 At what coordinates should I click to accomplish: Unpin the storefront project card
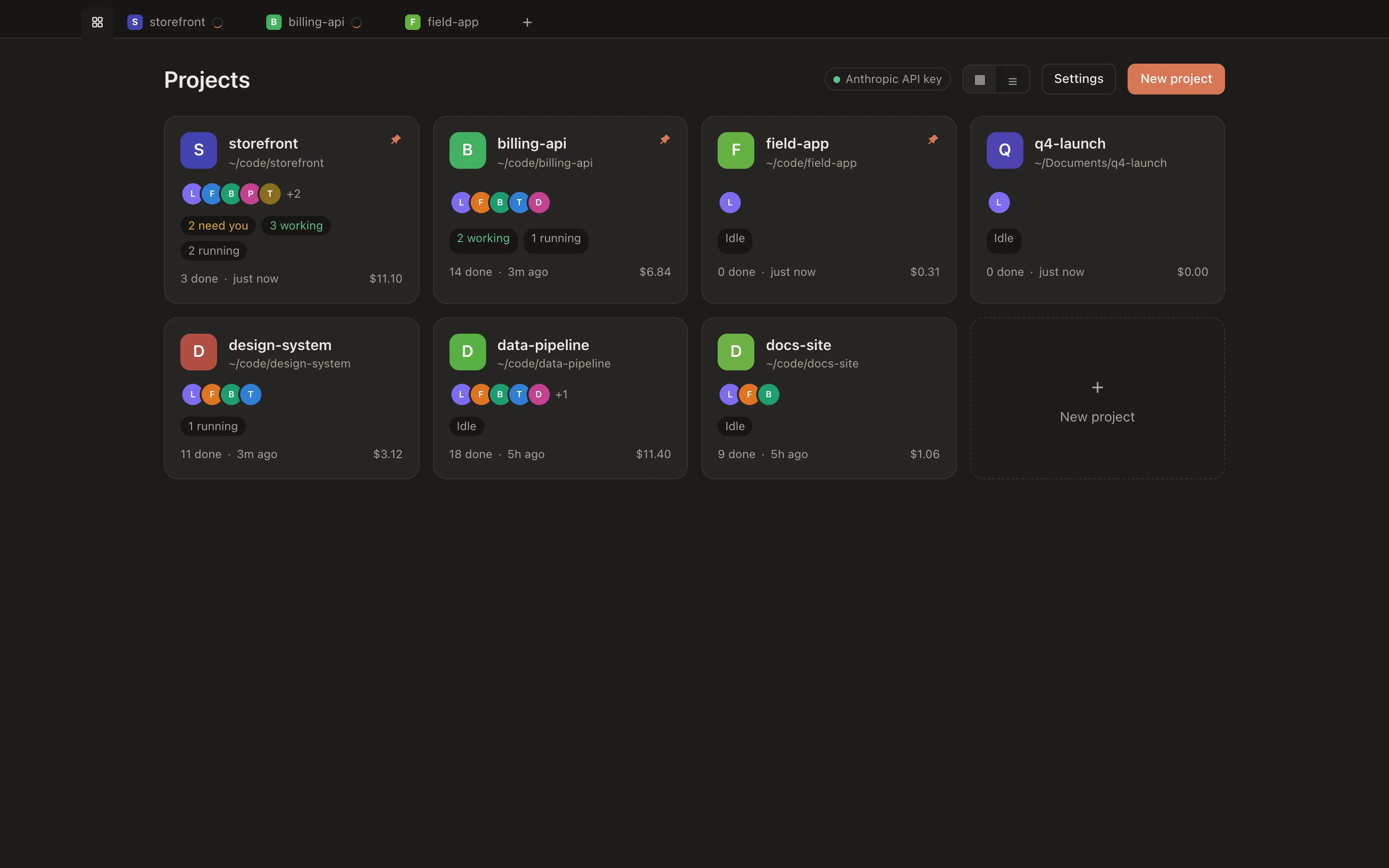coord(395,139)
